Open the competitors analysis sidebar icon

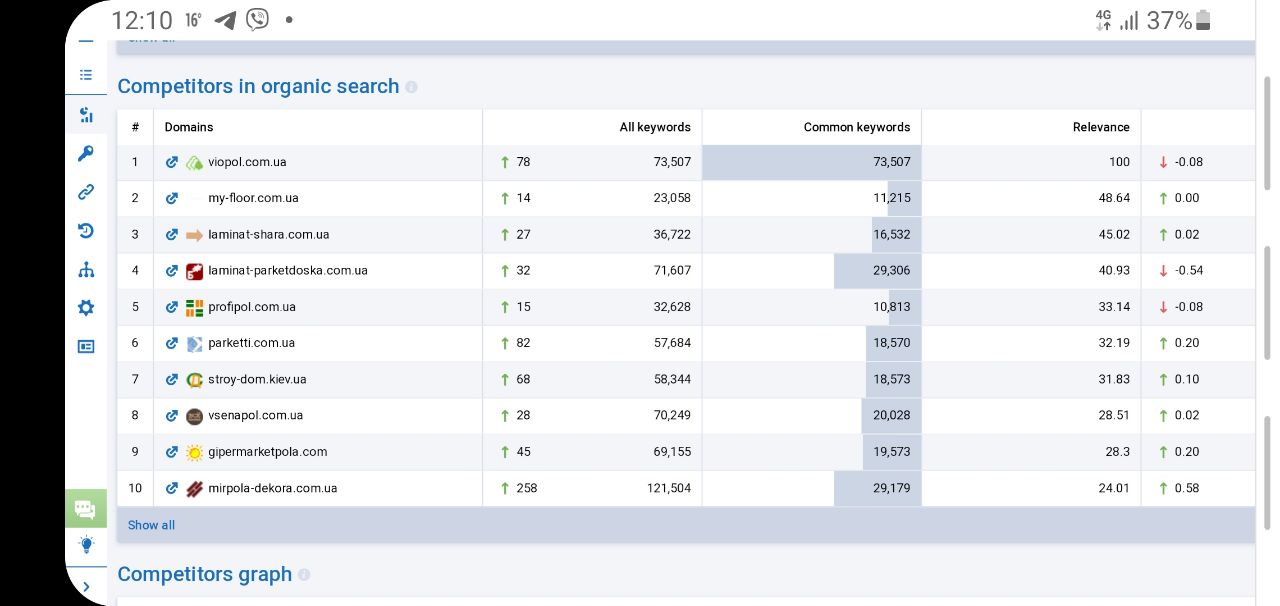point(86,115)
